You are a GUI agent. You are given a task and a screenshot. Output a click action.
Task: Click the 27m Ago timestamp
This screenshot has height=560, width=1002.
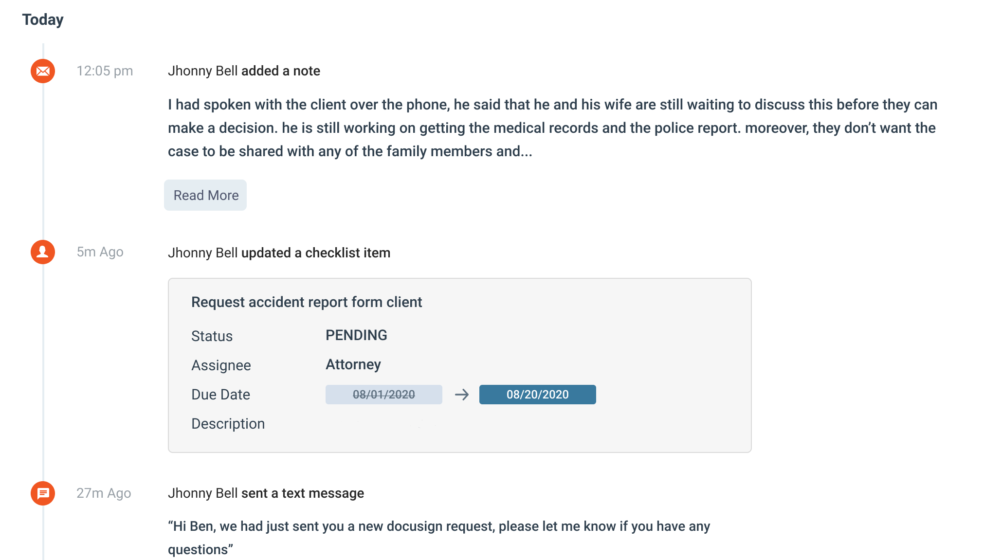[104, 493]
